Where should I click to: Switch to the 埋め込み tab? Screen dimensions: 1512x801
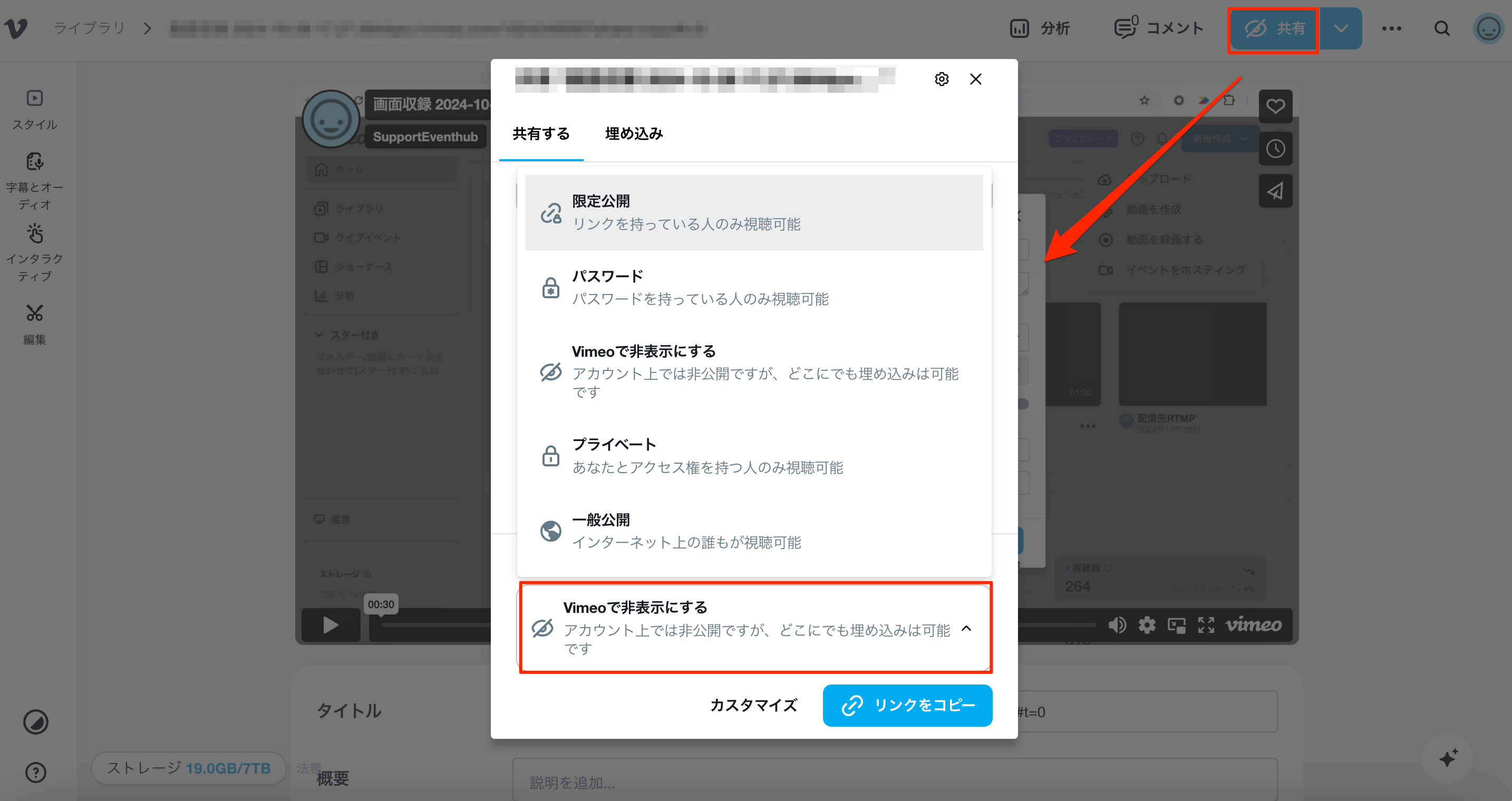[634, 134]
